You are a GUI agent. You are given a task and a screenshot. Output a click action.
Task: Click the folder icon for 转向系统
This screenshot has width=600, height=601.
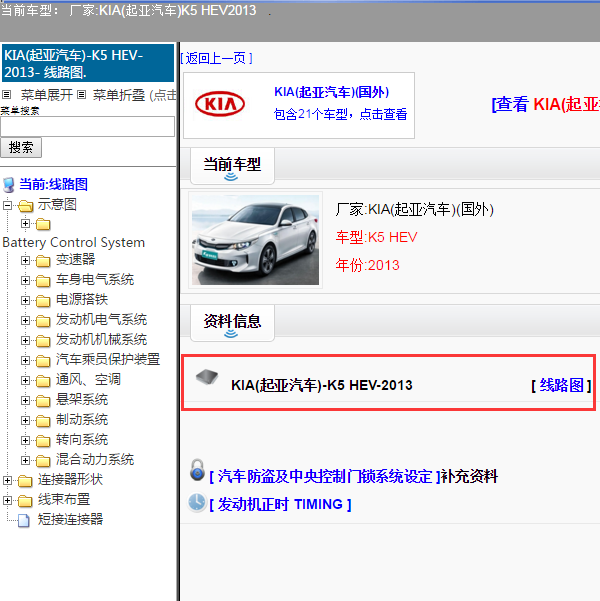tap(43, 440)
